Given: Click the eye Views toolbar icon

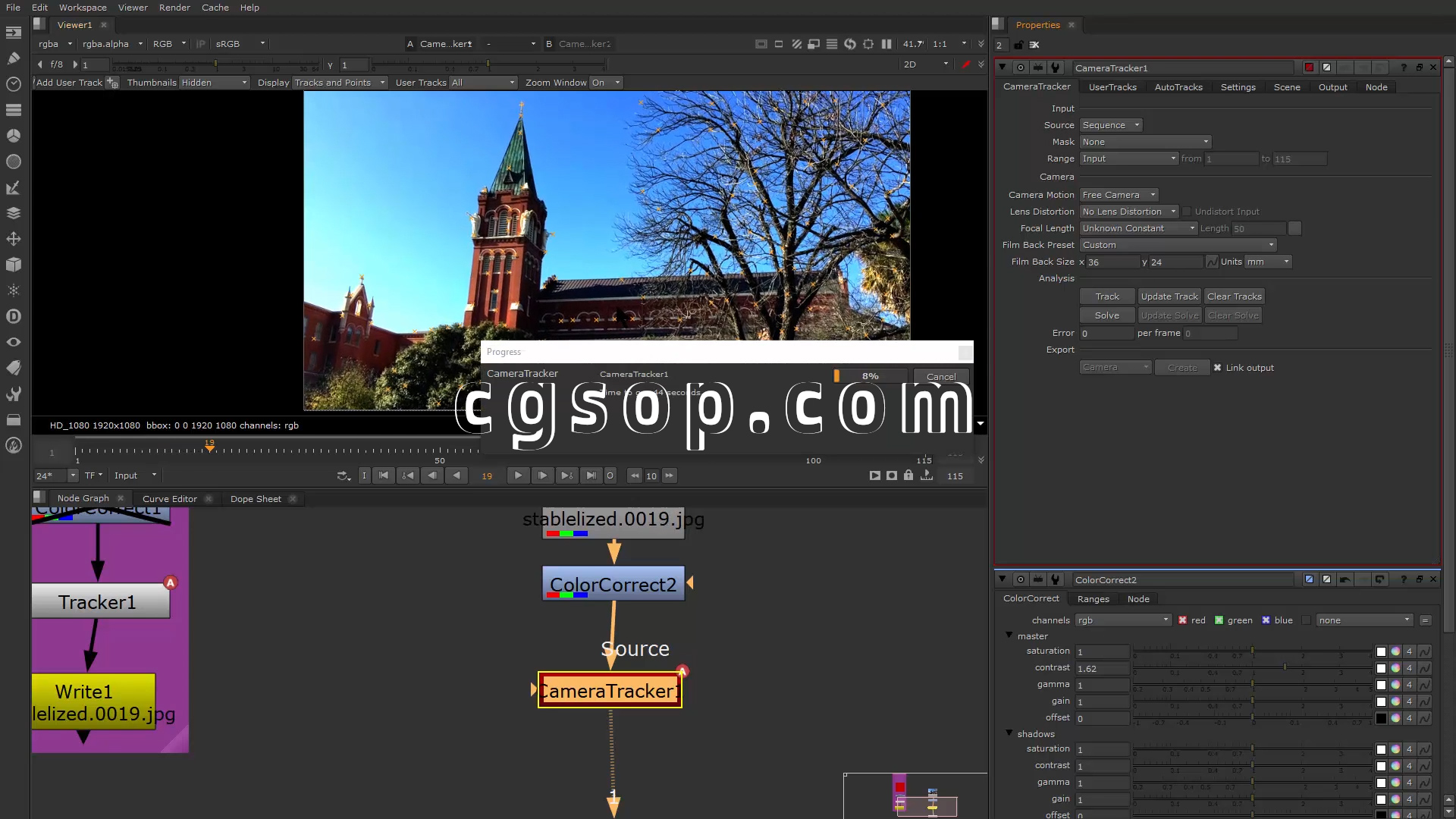Looking at the screenshot, I should click(13, 342).
